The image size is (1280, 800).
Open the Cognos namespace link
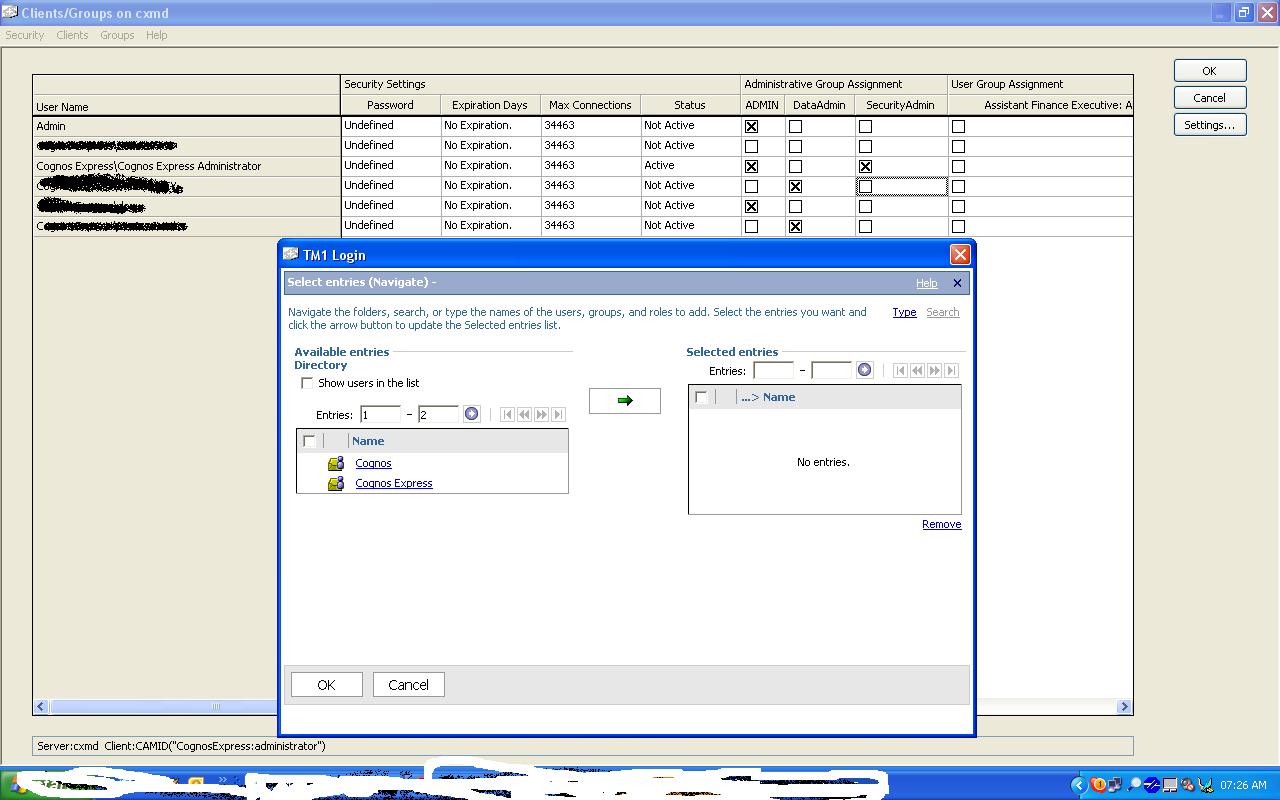point(373,464)
